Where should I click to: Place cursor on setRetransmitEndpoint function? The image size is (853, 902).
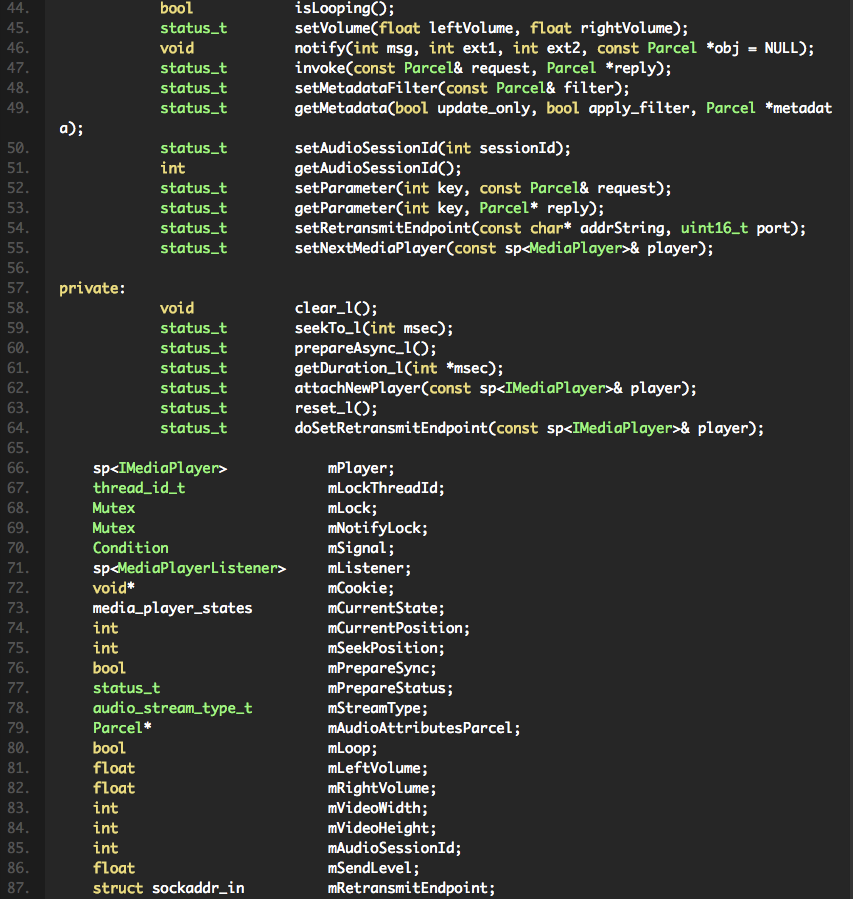(x=382, y=228)
